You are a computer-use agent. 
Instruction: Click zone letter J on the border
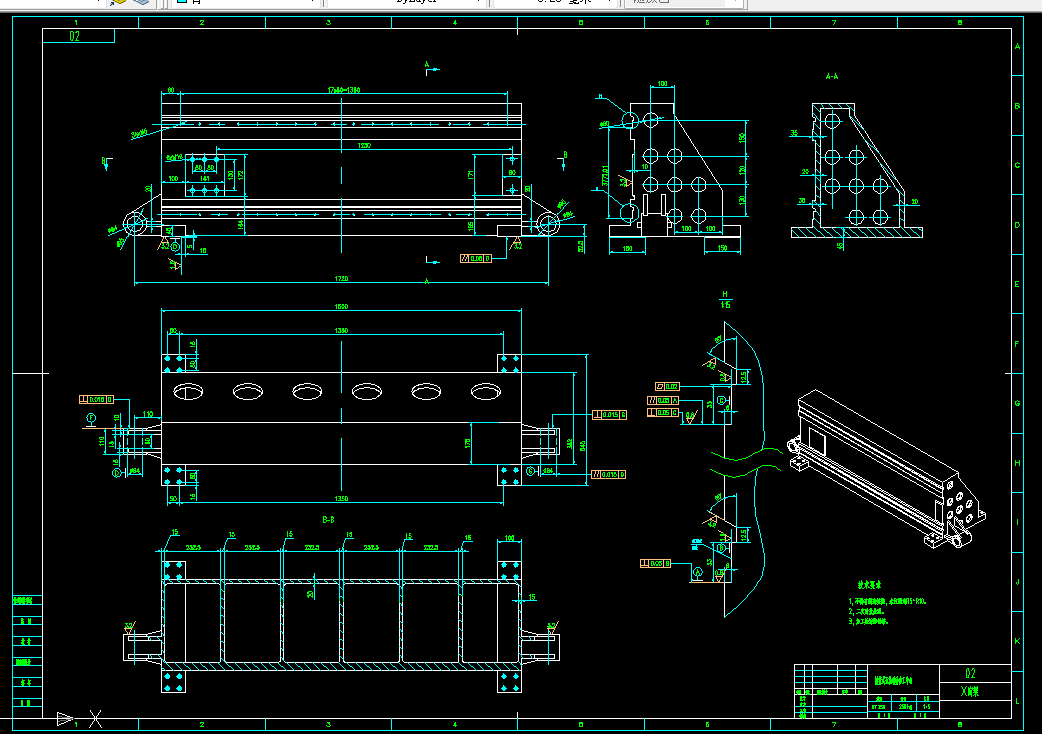[1017, 582]
